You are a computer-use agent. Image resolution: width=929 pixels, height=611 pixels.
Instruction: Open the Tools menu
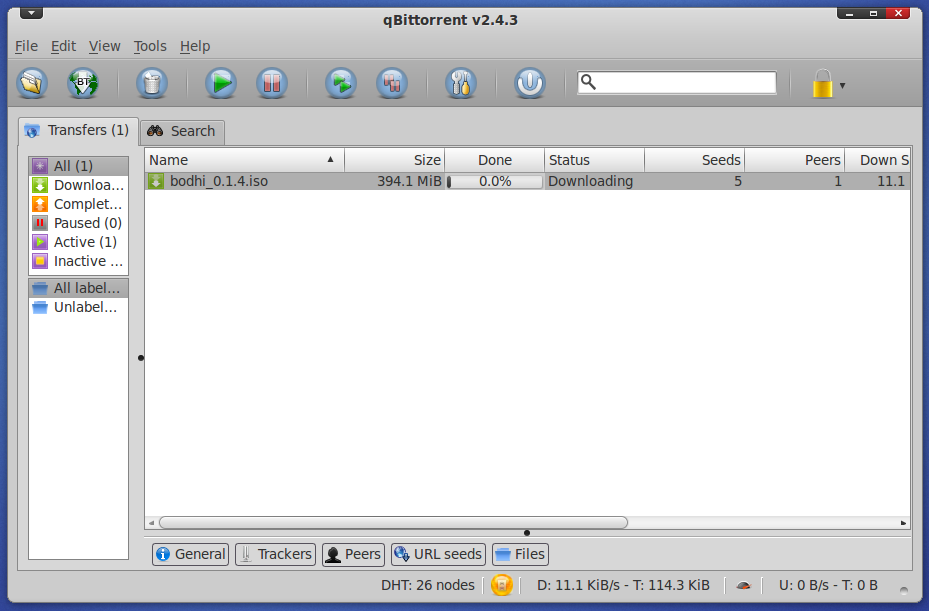(x=150, y=46)
